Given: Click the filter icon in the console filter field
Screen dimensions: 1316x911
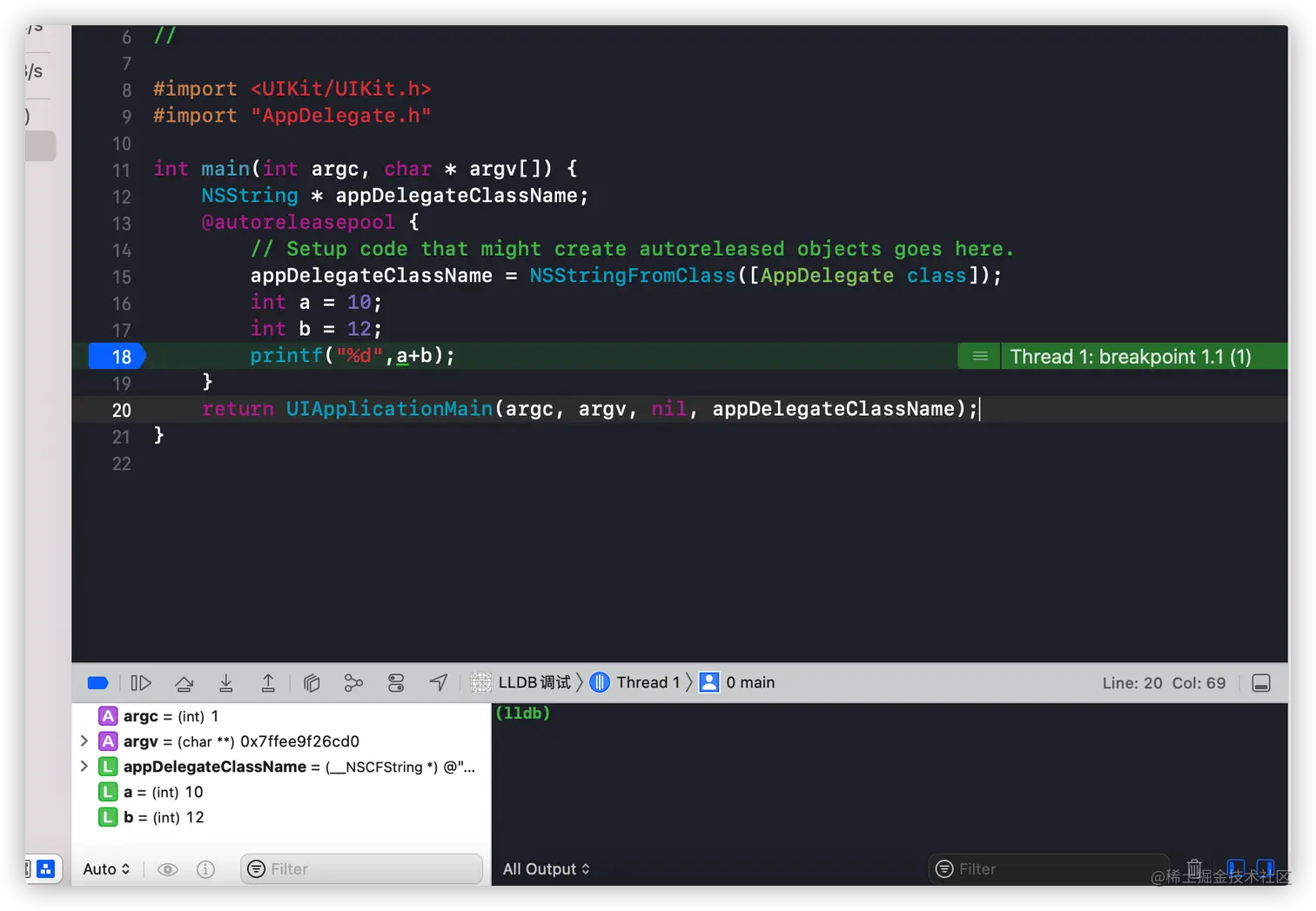Looking at the screenshot, I should 944,869.
